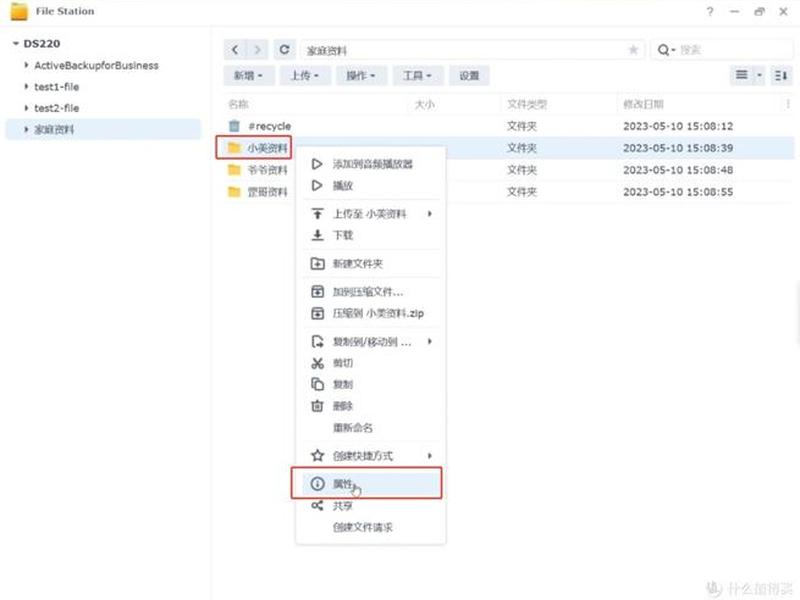The height and width of the screenshot is (600, 800).
Task: Select test1-file shared folder in sidebar
Action: pyautogui.click(x=57, y=87)
